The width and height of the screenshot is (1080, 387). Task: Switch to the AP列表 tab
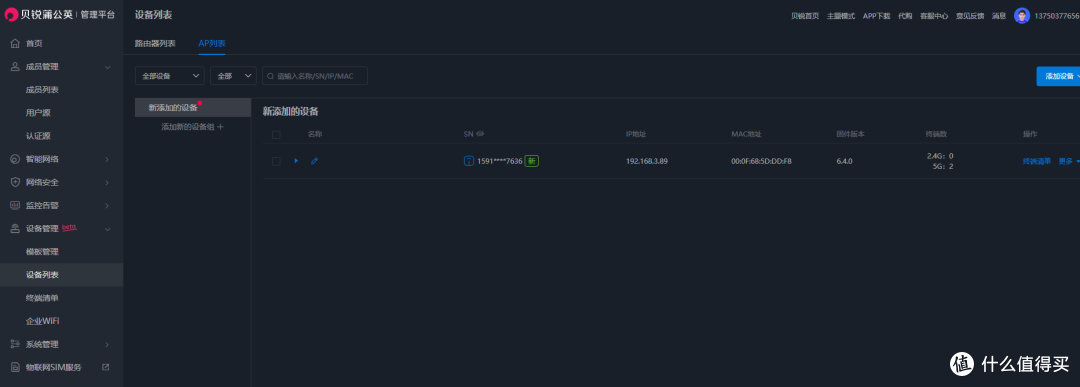(x=212, y=43)
